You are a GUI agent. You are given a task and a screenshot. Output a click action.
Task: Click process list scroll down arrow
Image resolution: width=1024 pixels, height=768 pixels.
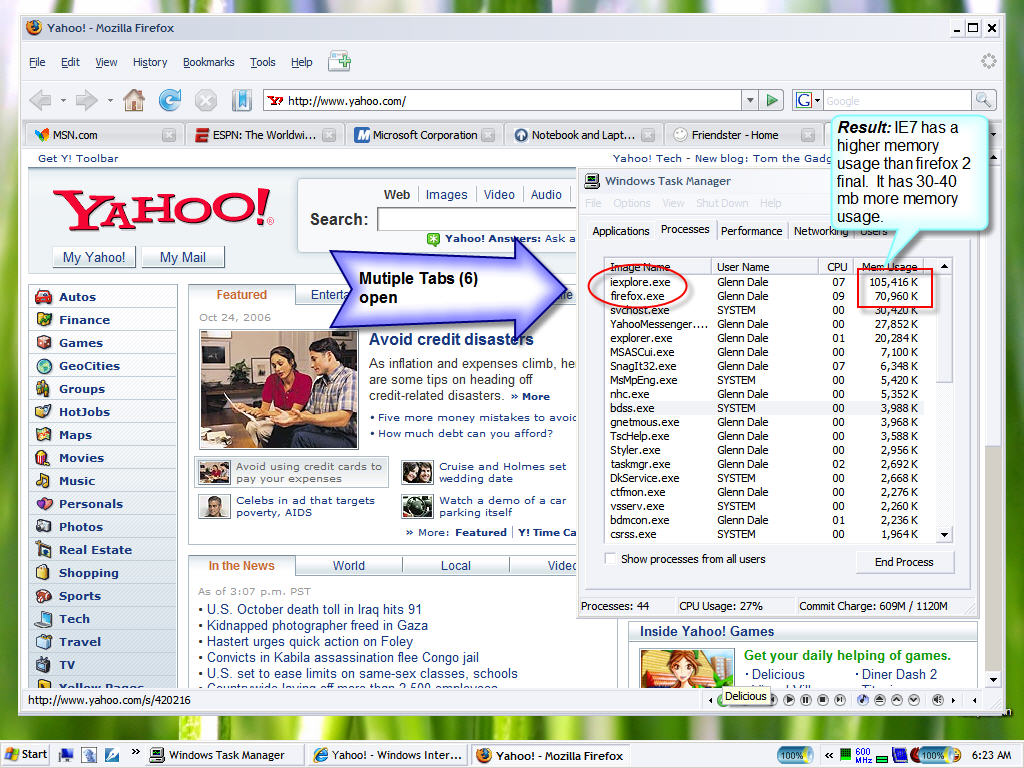click(944, 534)
